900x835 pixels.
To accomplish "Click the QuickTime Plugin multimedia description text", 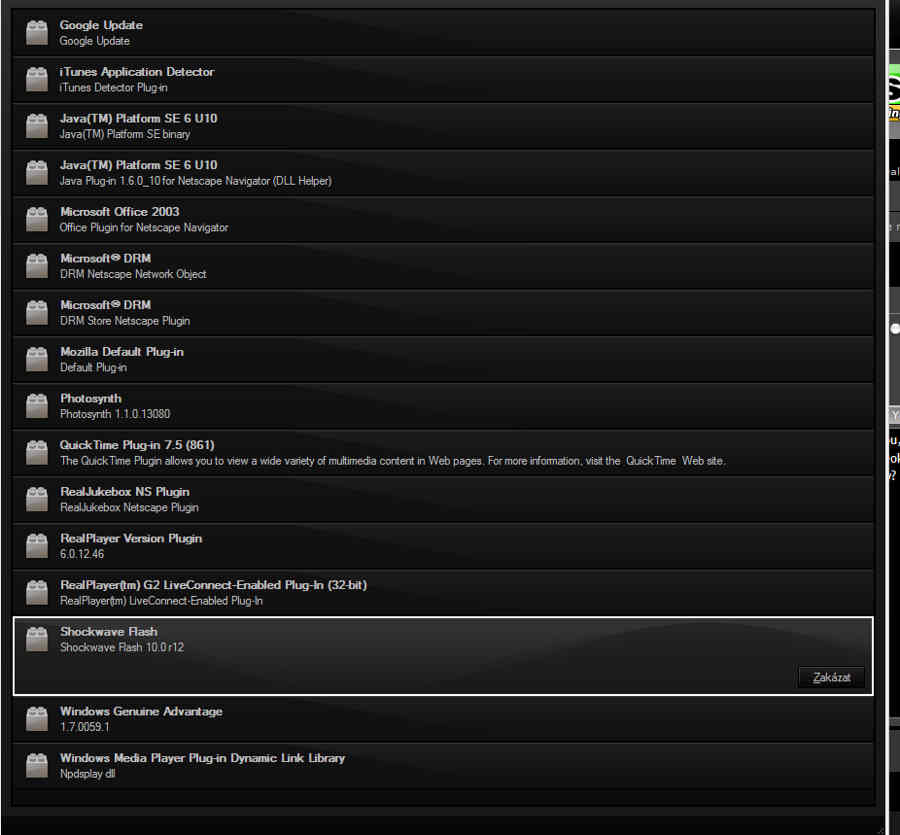I will coord(393,461).
